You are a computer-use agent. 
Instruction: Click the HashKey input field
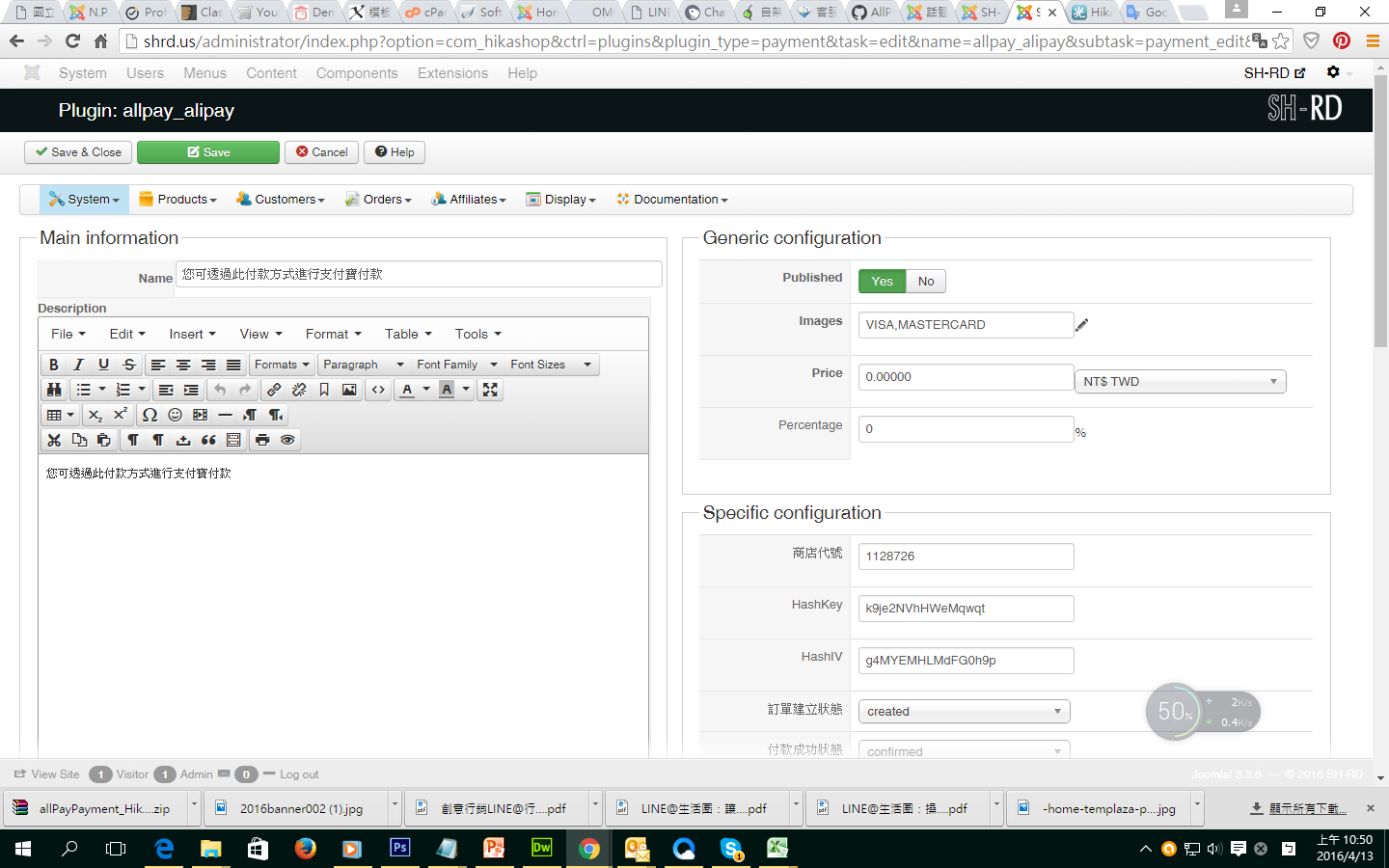point(966,609)
